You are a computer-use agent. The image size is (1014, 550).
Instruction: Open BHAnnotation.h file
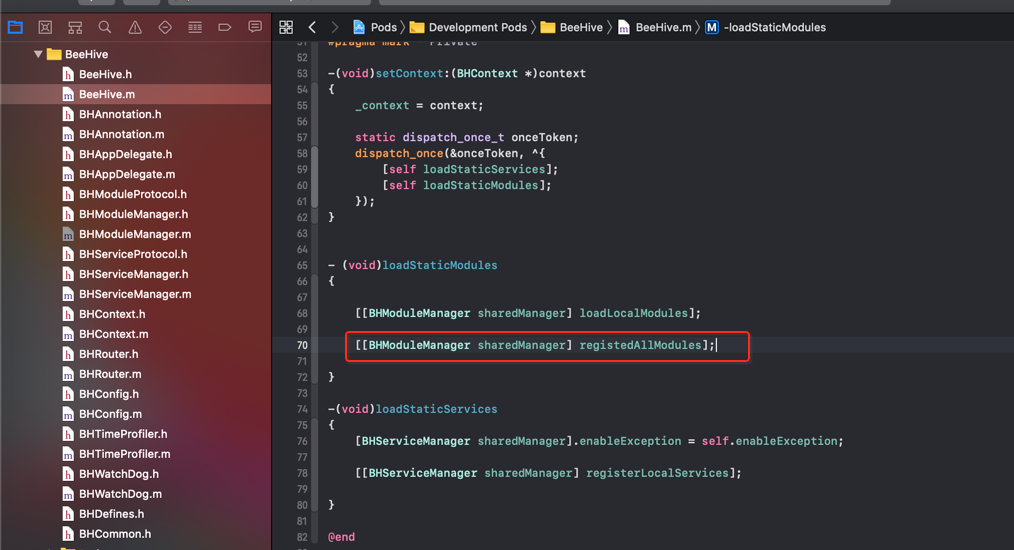(x=120, y=115)
